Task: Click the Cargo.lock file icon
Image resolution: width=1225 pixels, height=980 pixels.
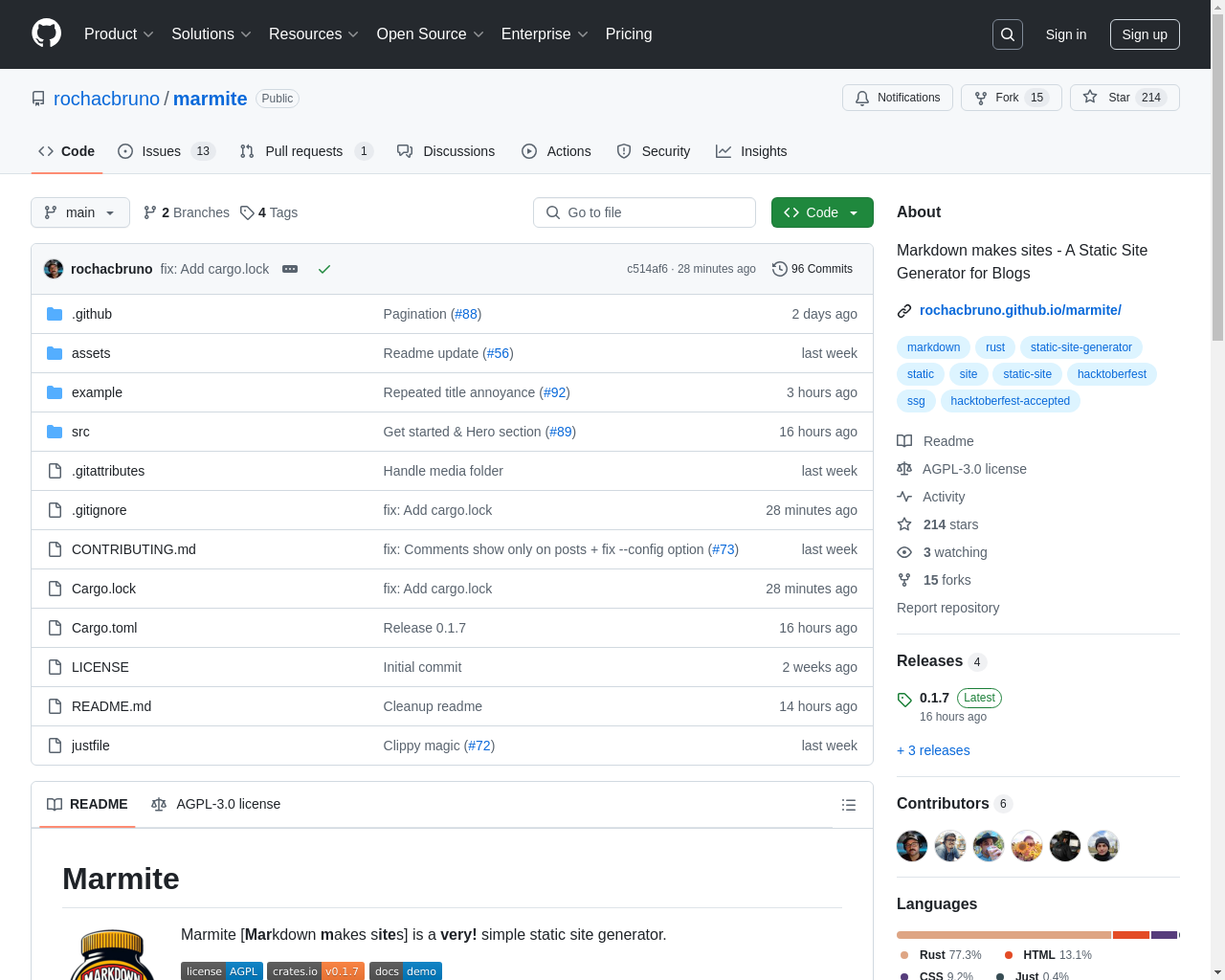Action: (55, 589)
